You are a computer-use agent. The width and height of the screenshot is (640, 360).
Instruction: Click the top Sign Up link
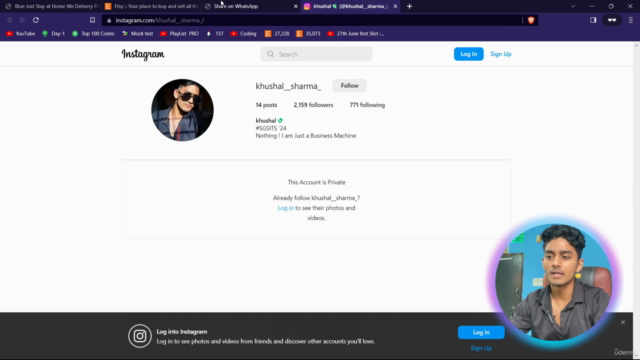(500, 54)
